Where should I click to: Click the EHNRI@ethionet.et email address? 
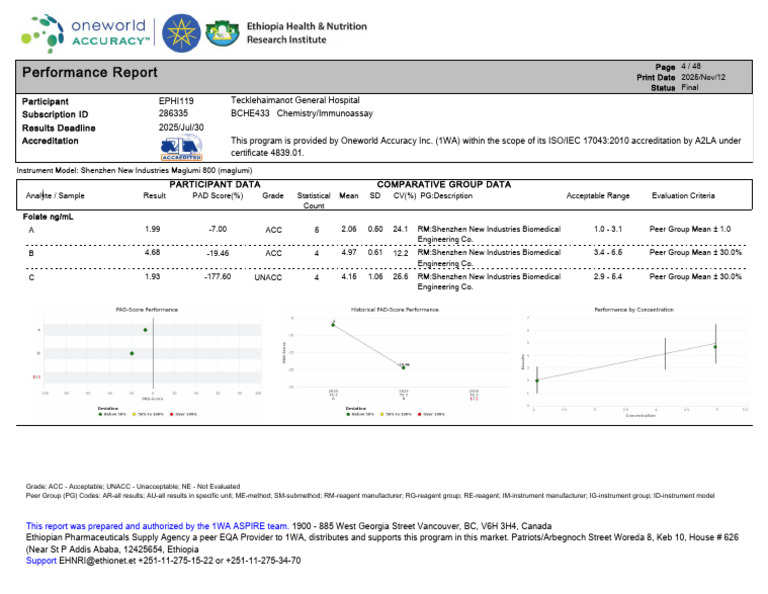(97, 560)
